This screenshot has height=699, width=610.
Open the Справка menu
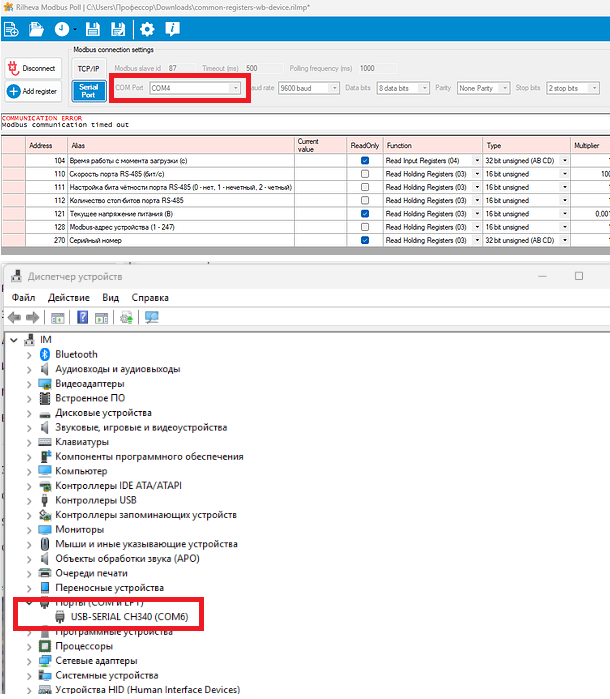(150, 297)
